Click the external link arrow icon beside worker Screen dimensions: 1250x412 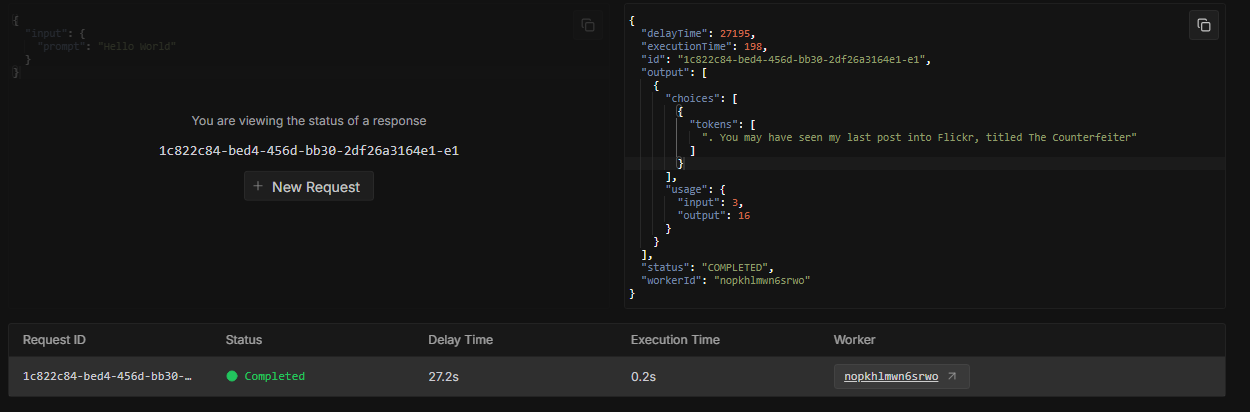coord(951,376)
